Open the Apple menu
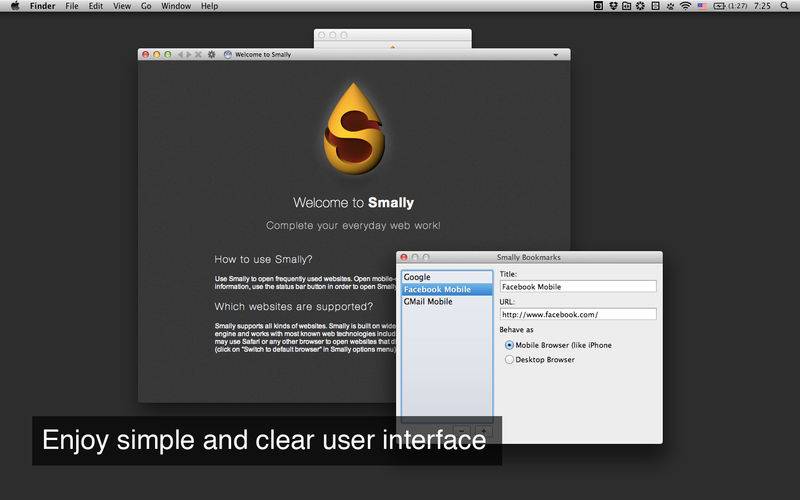Image resolution: width=800 pixels, height=500 pixels. 15,6
